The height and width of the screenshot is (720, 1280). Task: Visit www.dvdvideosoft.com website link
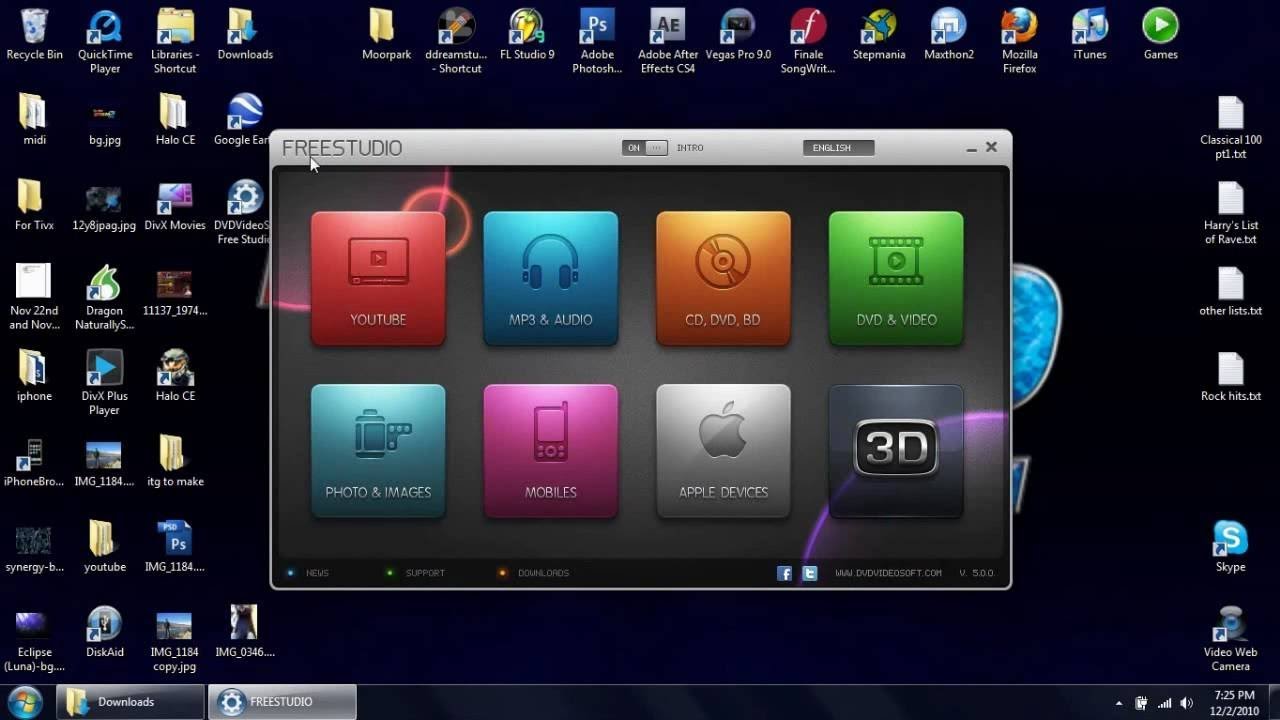click(888, 573)
